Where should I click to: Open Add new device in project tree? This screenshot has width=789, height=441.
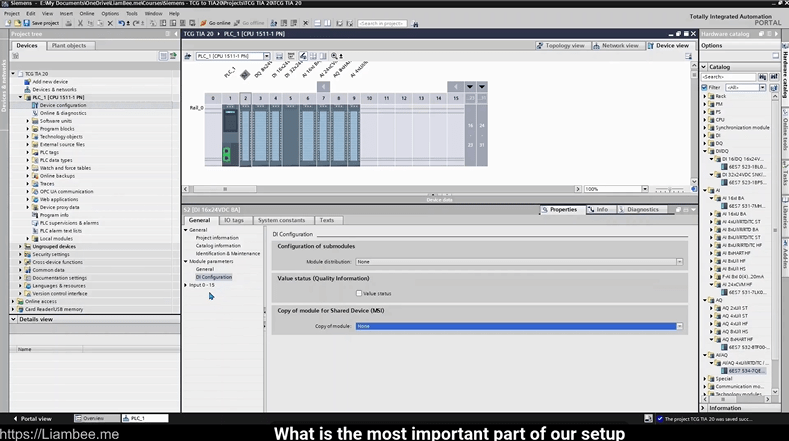pyautogui.click(x=50, y=82)
